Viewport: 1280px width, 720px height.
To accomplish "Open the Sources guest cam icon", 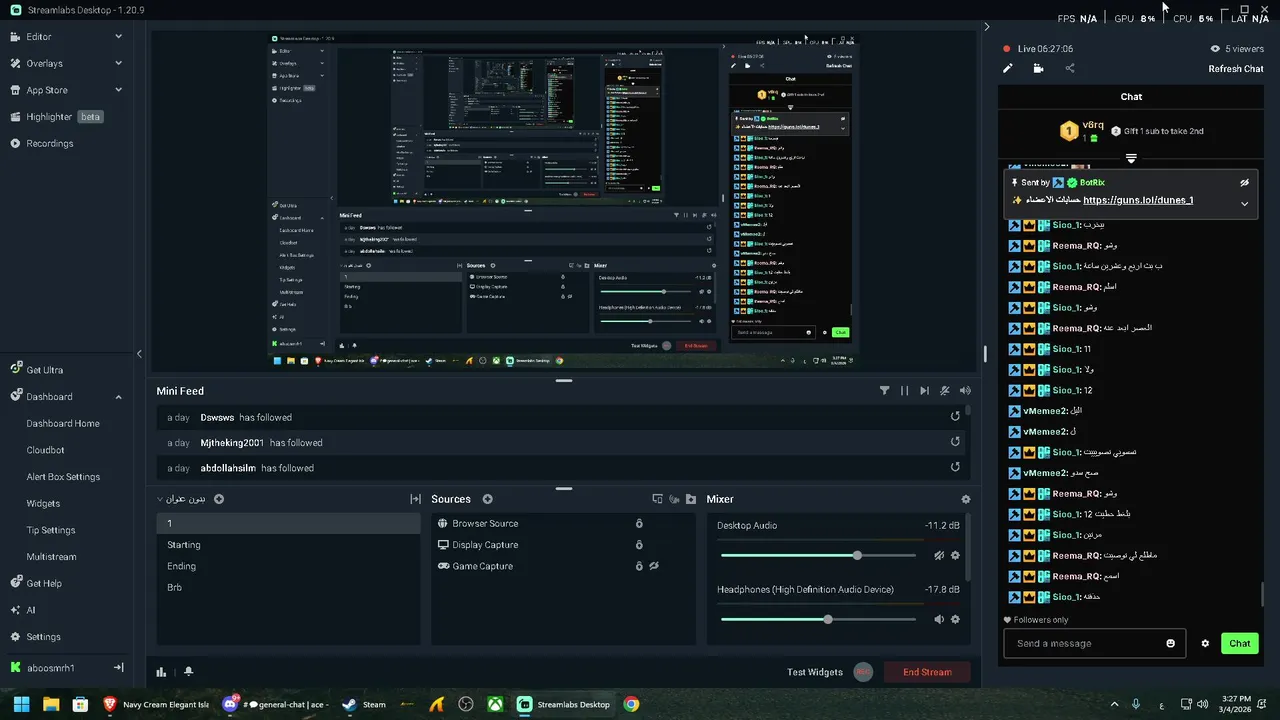I will (674, 499).
